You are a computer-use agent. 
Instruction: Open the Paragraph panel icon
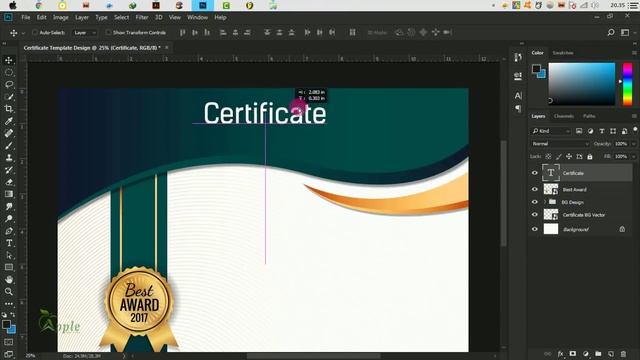pos(518,109)
